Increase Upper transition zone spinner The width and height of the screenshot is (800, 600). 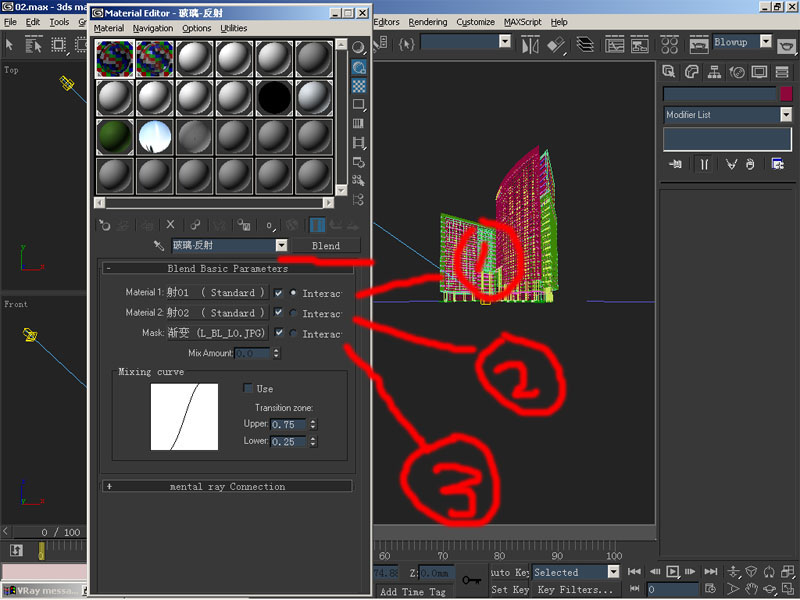[313, 421]
